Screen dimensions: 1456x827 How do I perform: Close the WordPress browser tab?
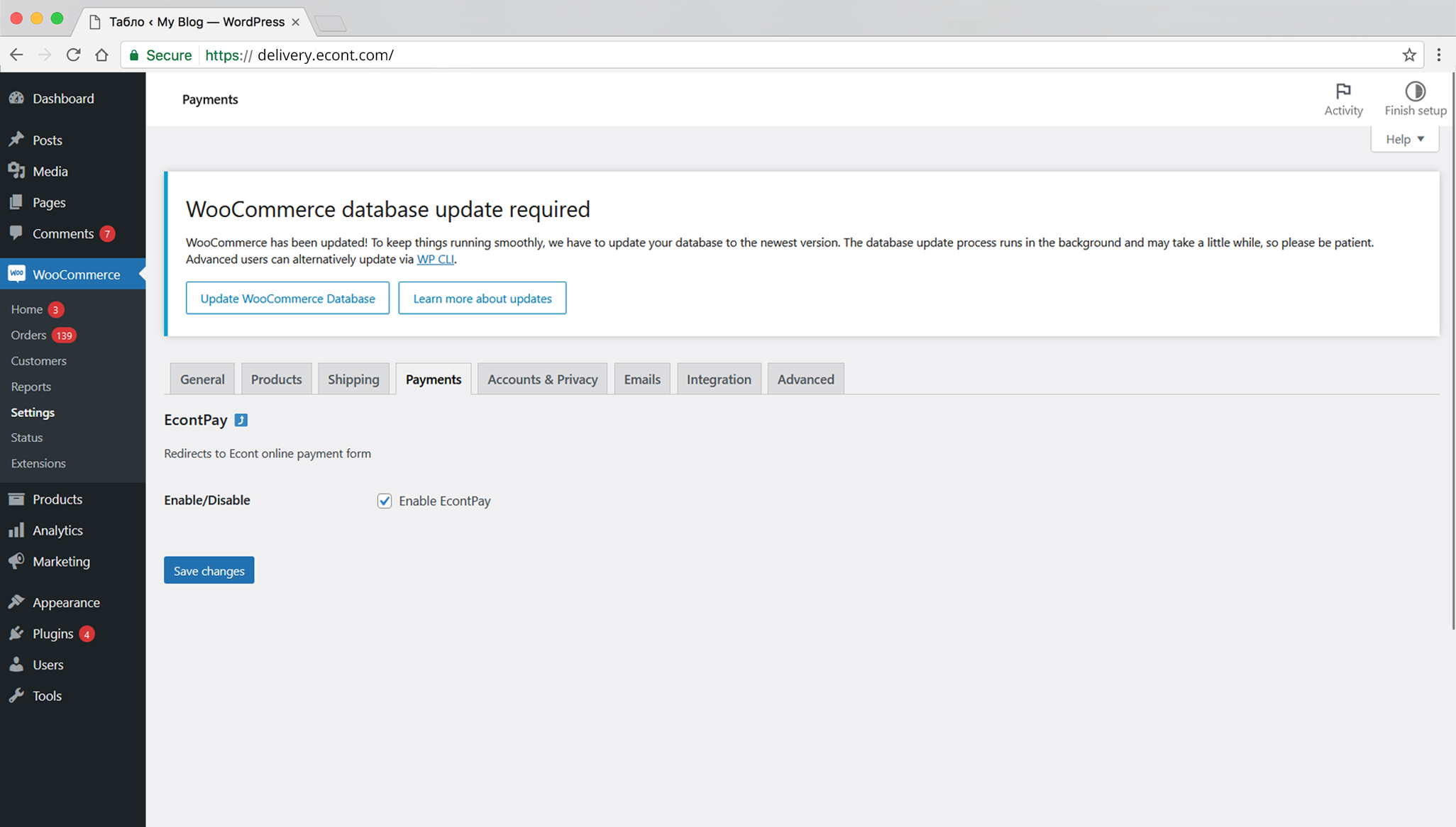pyautogui.click(x=296, y=22)
